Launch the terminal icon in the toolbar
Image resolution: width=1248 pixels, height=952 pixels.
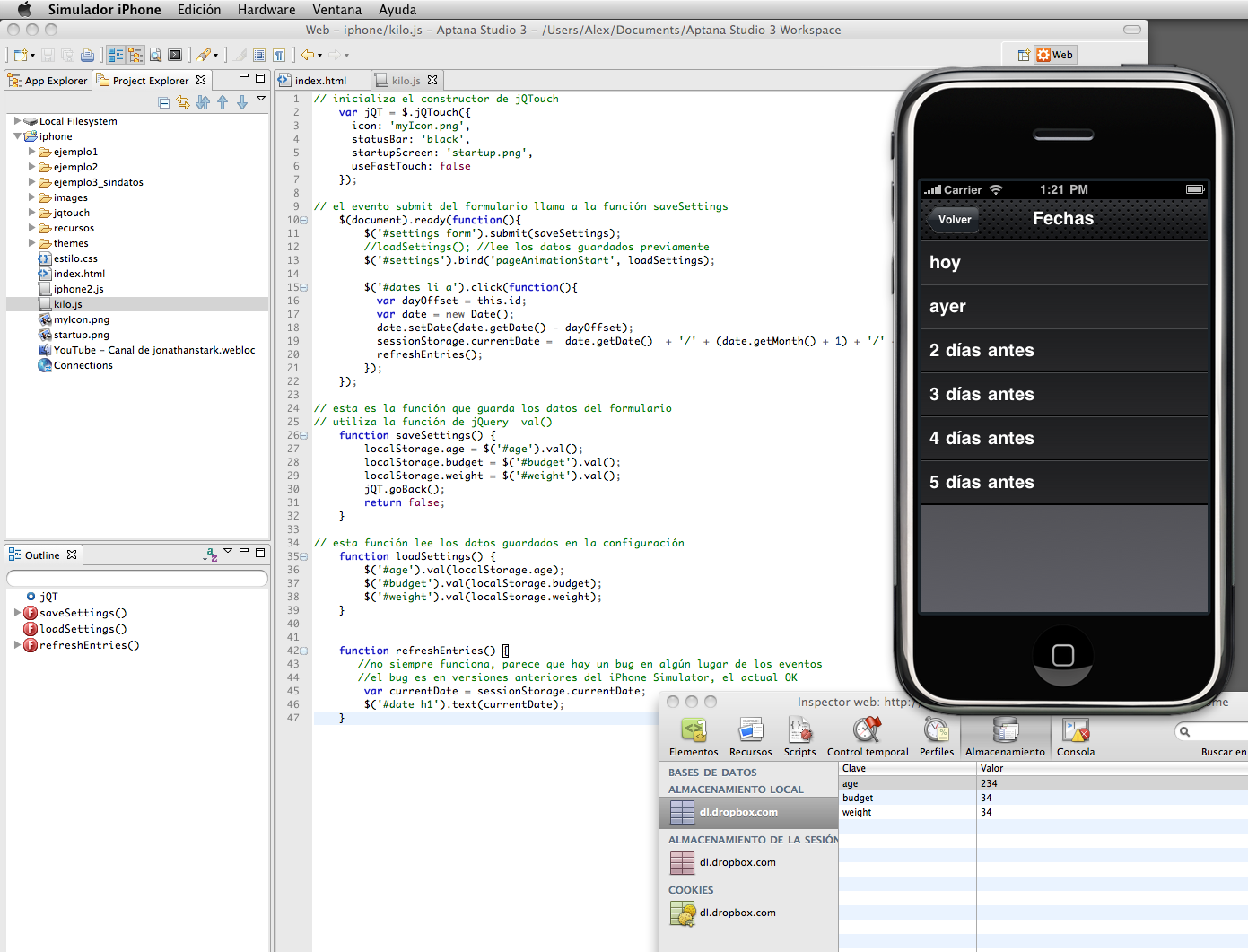tap(175, 55)
